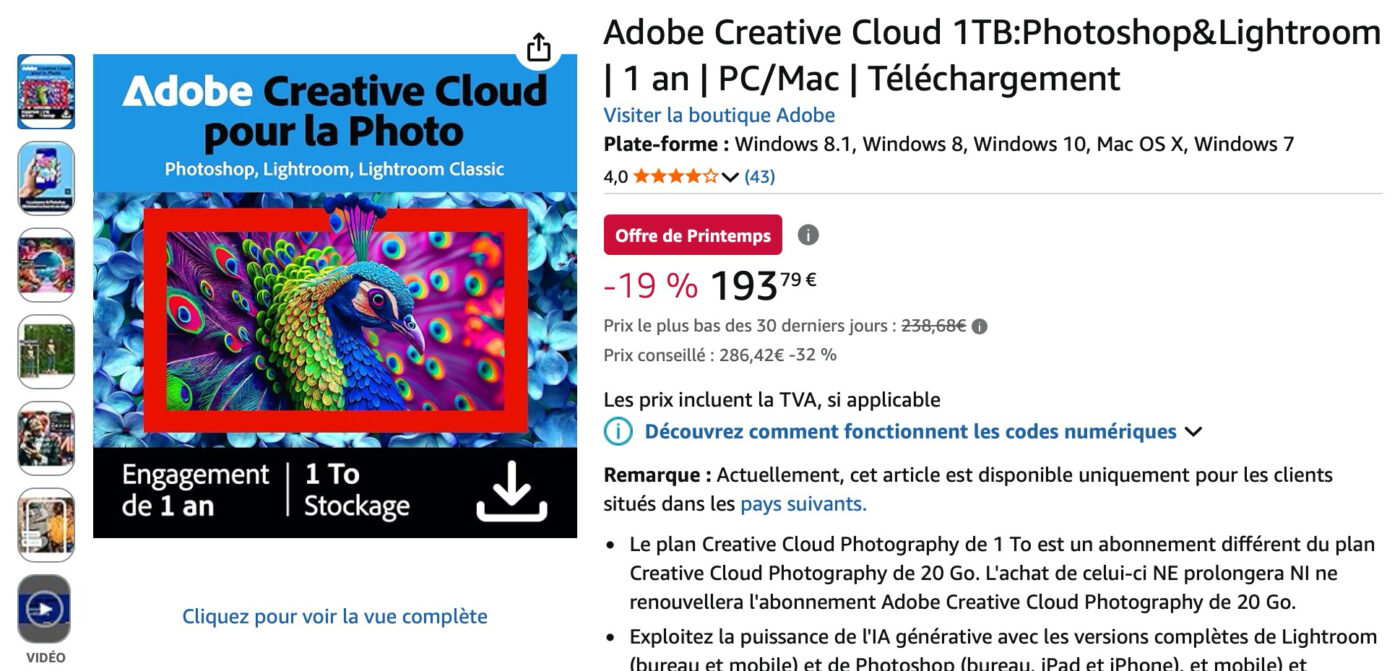Click the Offre de Printemps badge

(693, 236)
